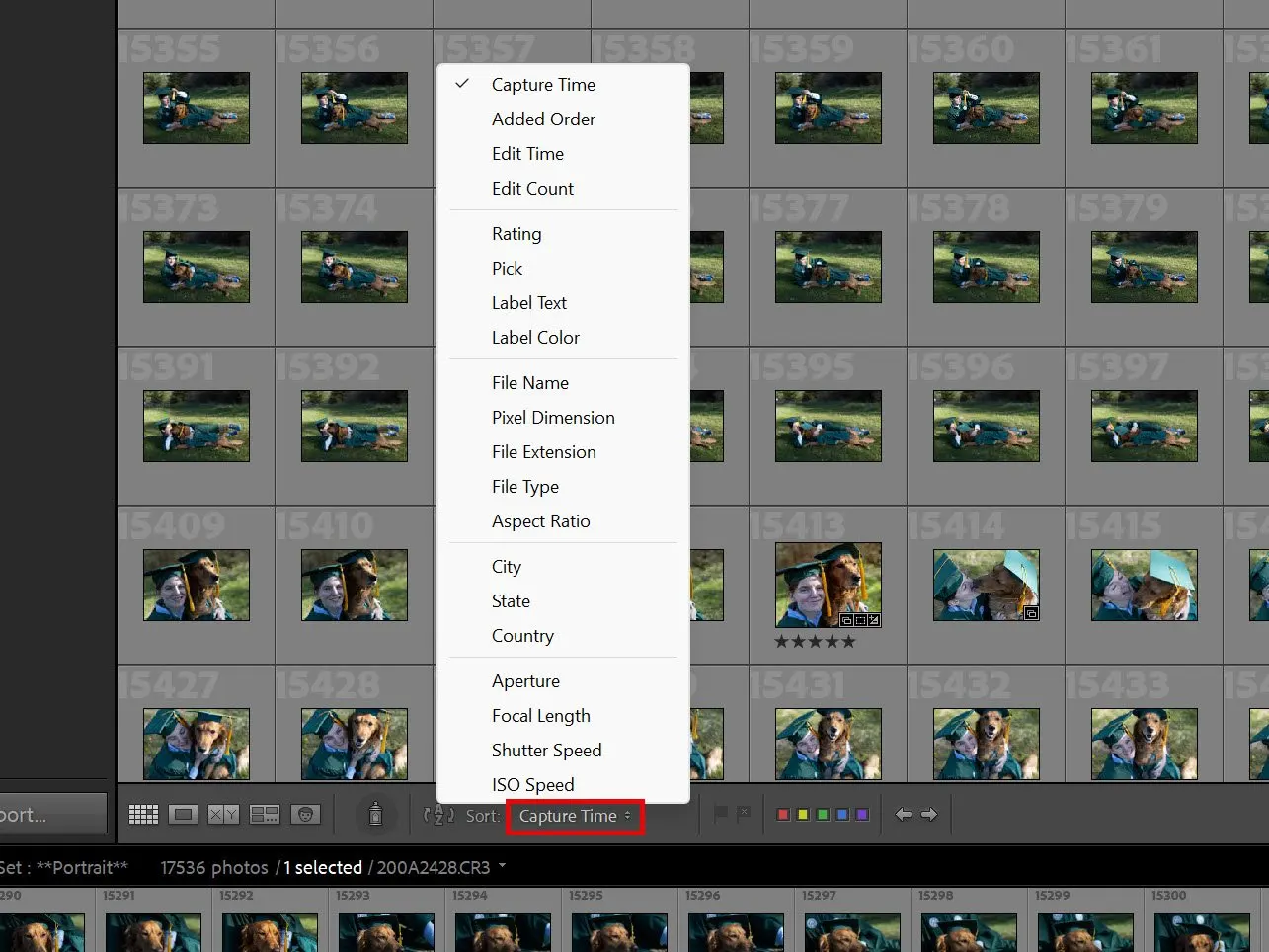Select thumbnail 15296 in the filmstrip
This screenshot has height=952, width=1269.
click(x=736, y=928)
